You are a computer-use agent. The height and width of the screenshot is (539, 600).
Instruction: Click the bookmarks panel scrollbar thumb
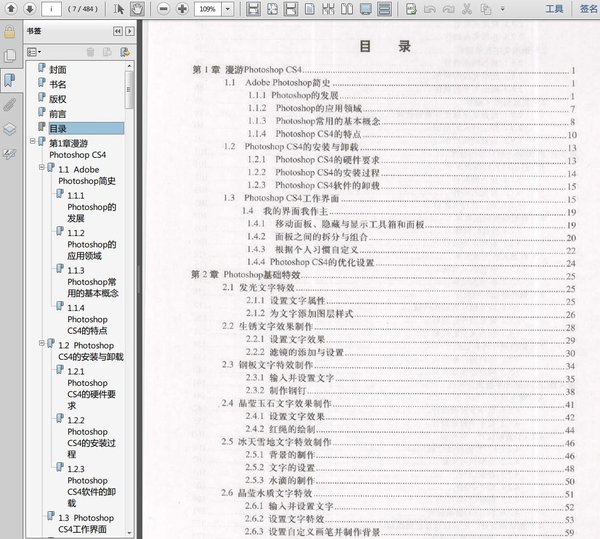point(129,90)
